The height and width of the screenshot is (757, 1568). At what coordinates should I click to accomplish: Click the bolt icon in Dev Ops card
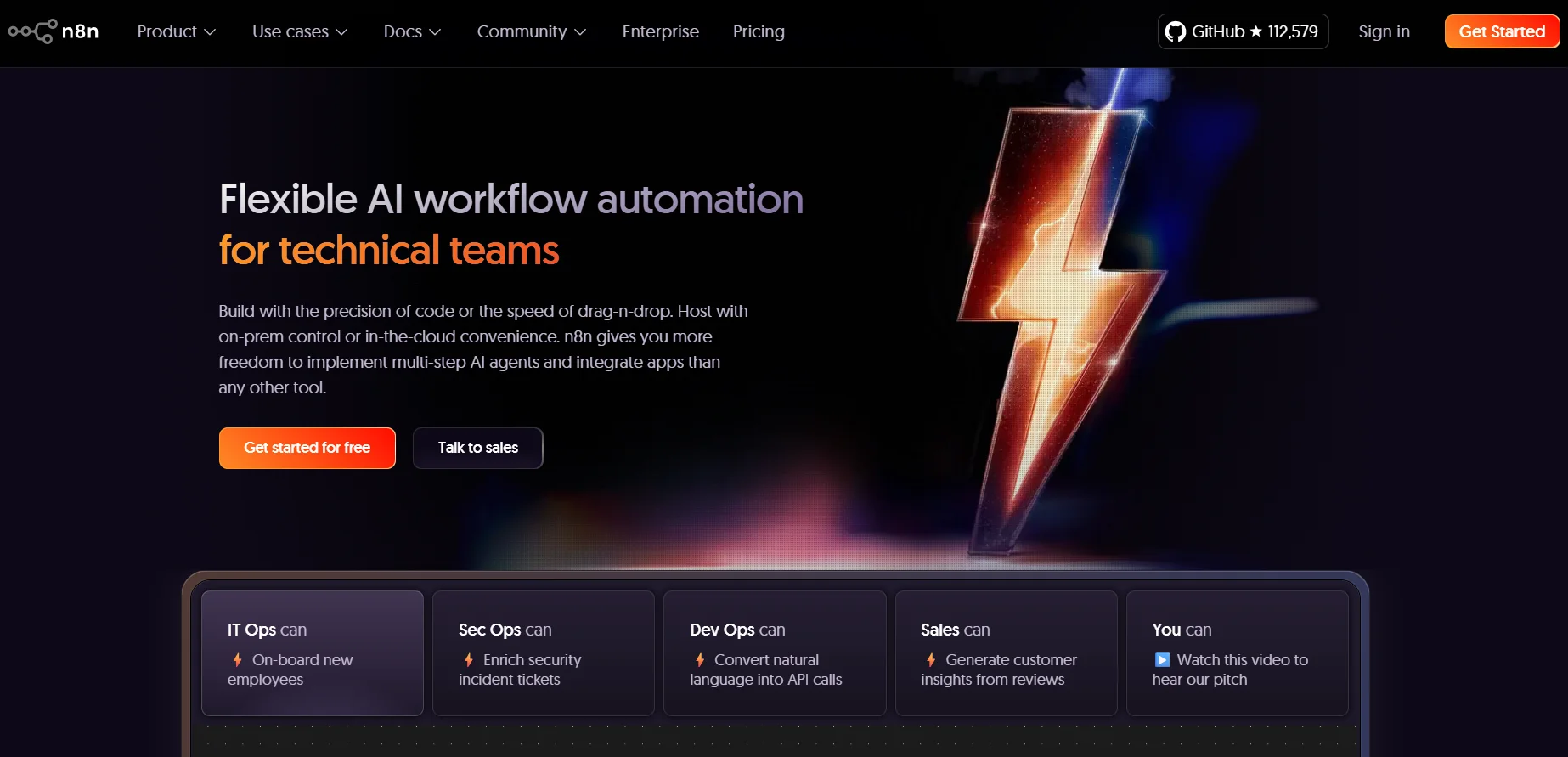(700, 660)
